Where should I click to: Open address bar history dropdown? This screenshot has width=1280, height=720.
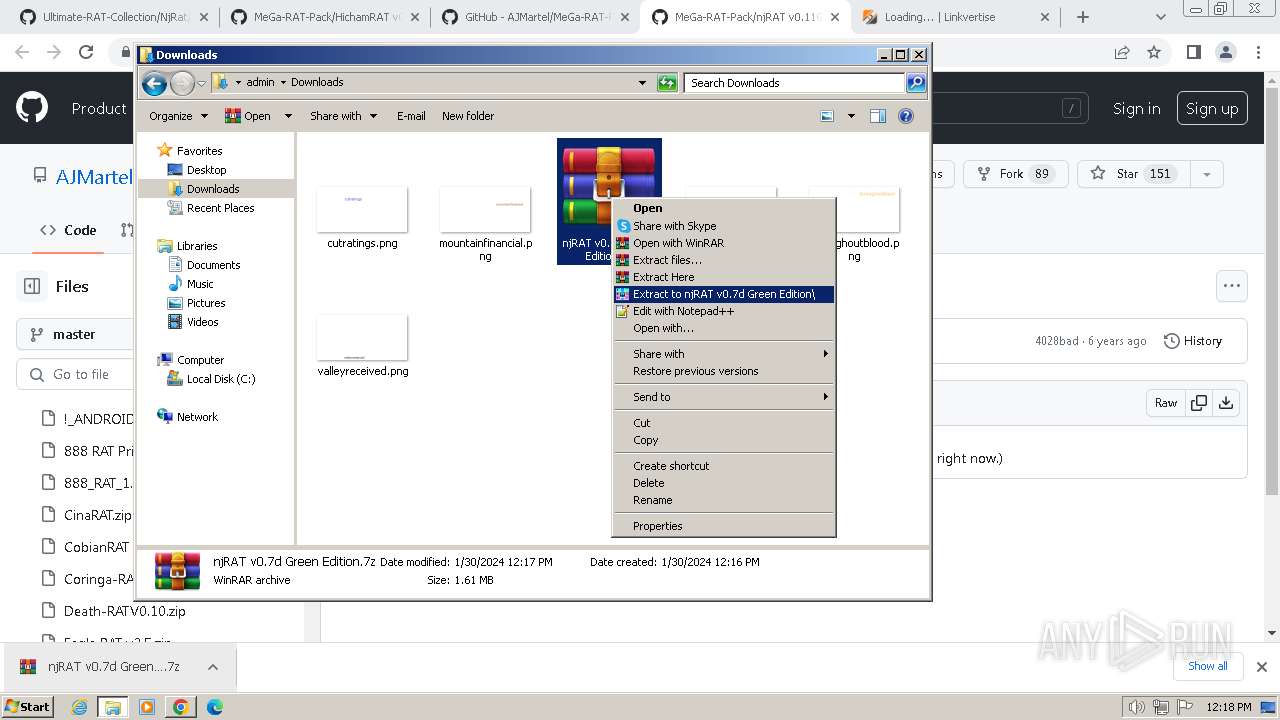click(642, 83)
